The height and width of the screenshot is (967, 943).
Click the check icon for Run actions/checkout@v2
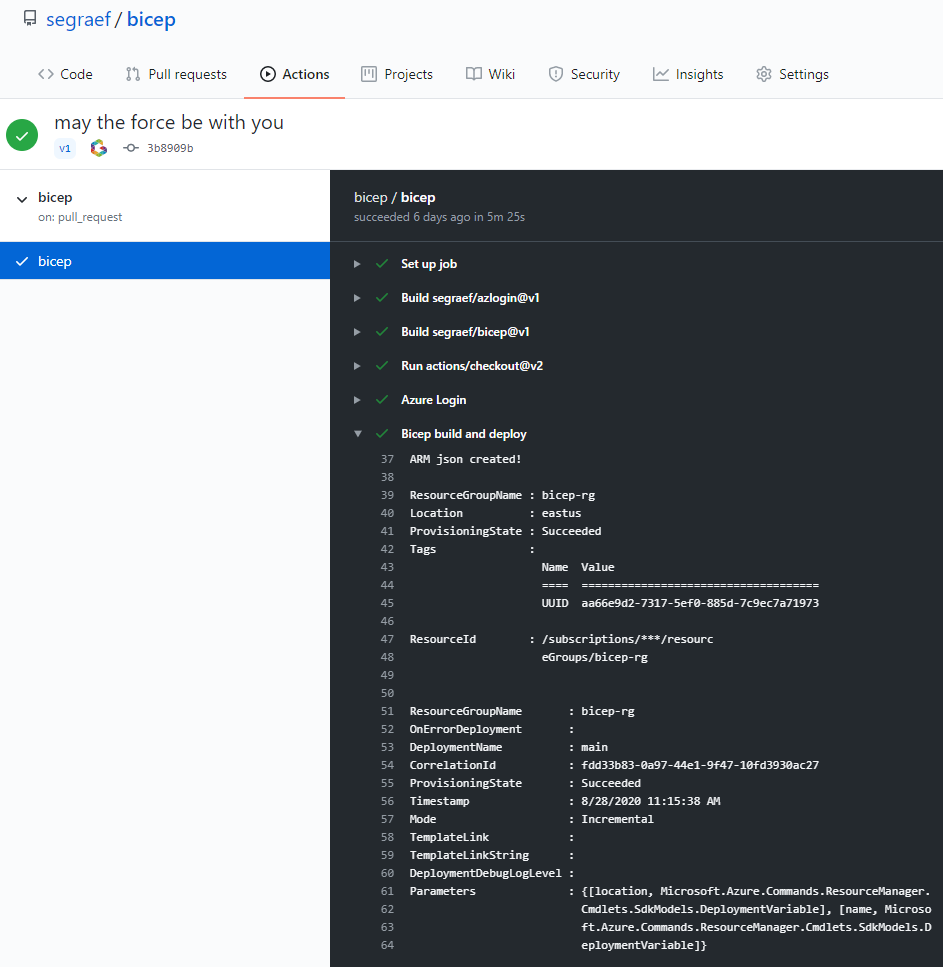[x=382, y=366]
